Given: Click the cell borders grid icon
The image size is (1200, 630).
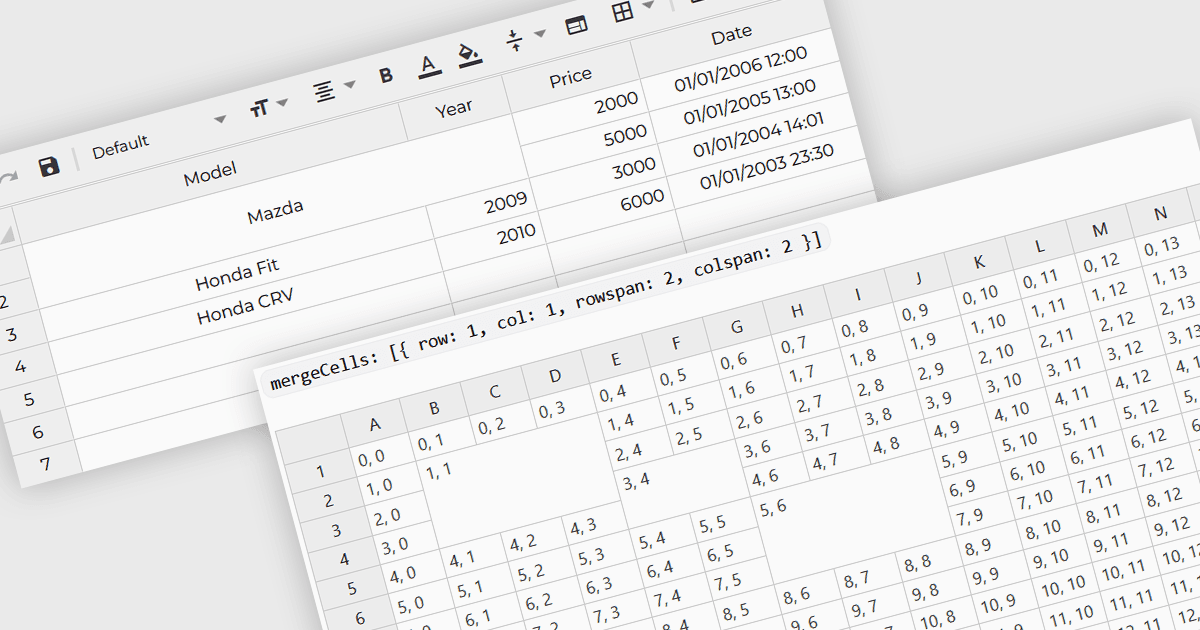Looking at the screenshot, I should point(623,12).
